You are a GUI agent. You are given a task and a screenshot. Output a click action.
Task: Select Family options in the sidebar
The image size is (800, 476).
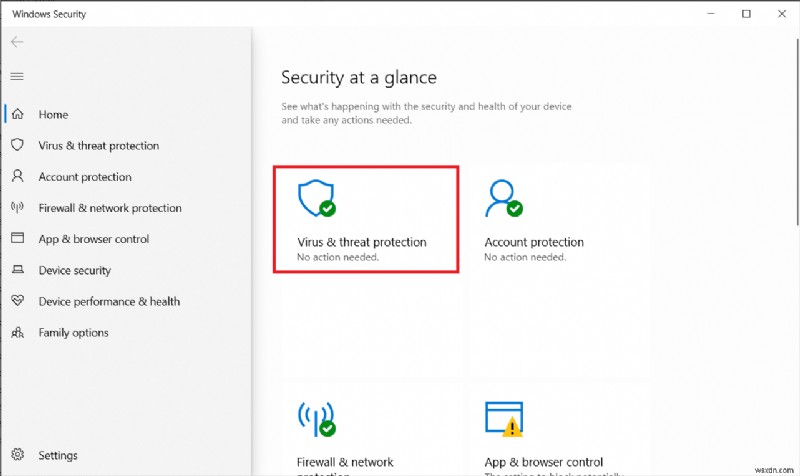pos(74,333)
